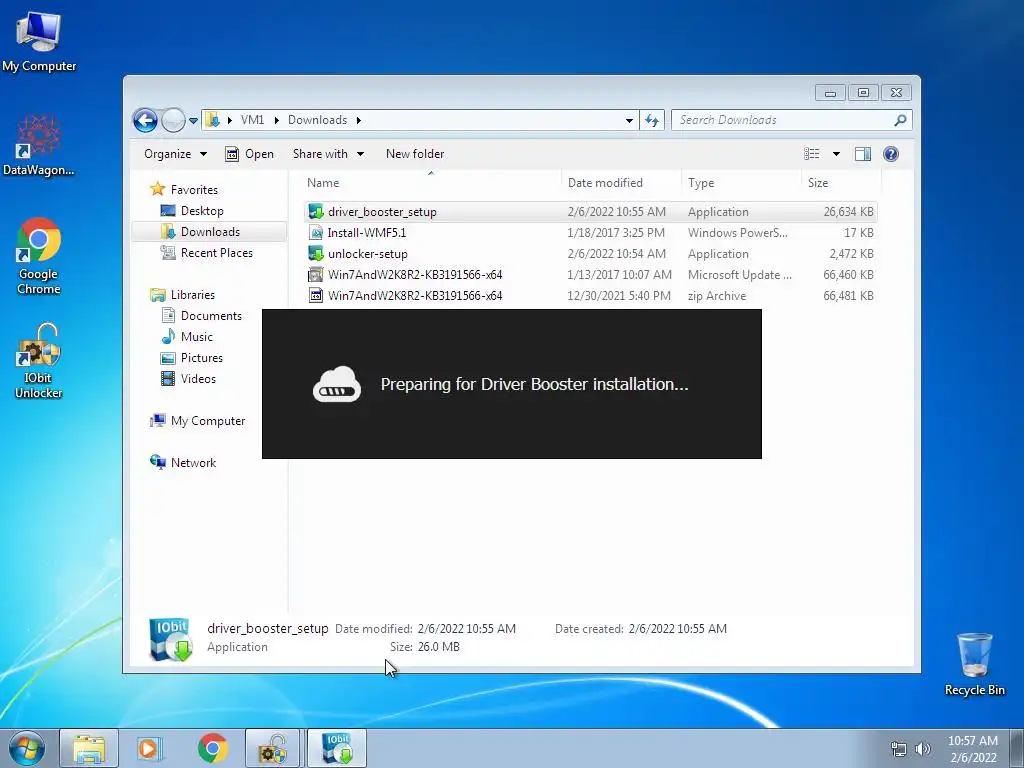The image size is (1024, 768).
Task: Launch Google Chrome from desktop icon
Action: (39, 255)
